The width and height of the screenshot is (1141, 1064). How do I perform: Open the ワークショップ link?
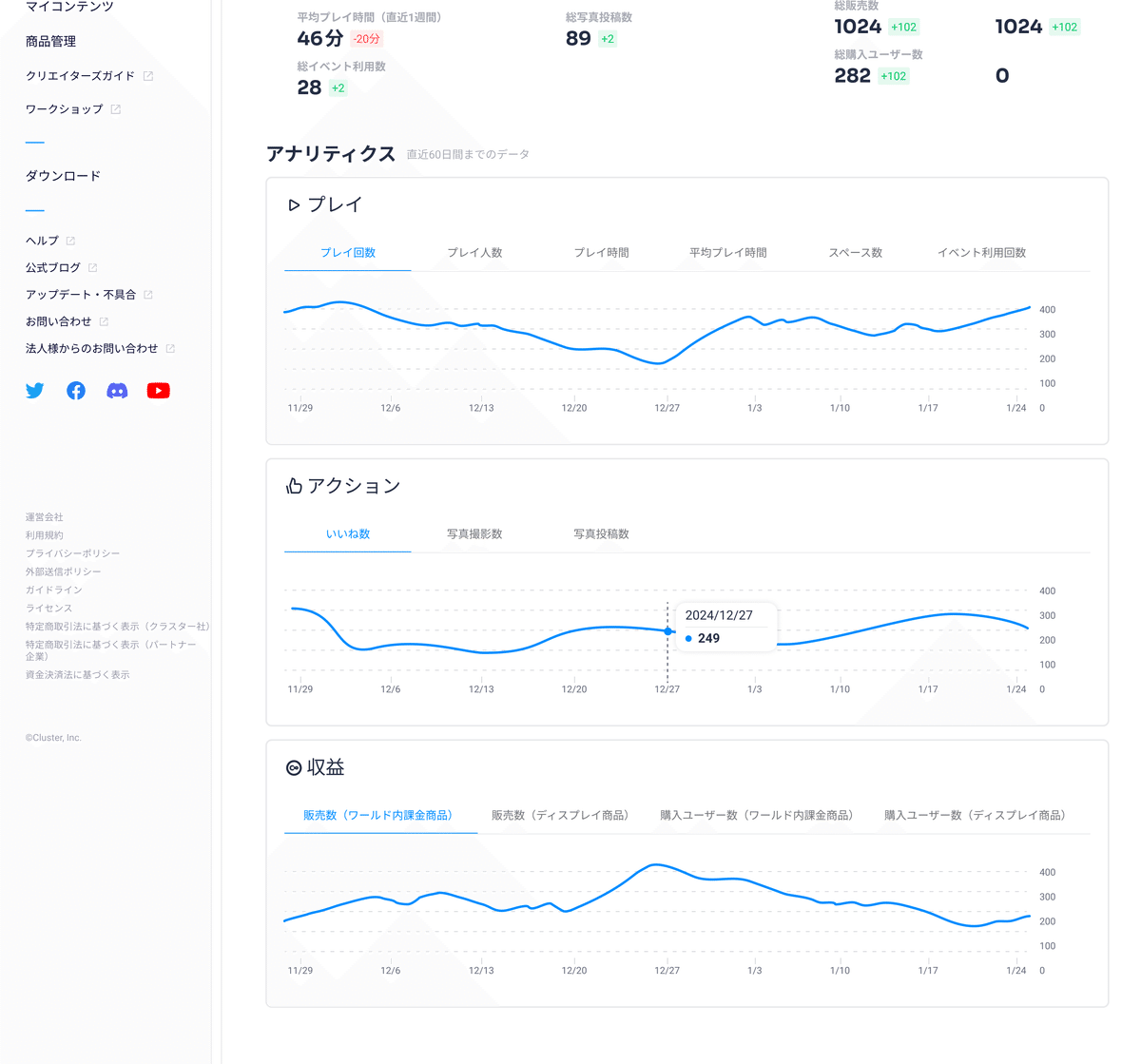click(64, 109)
